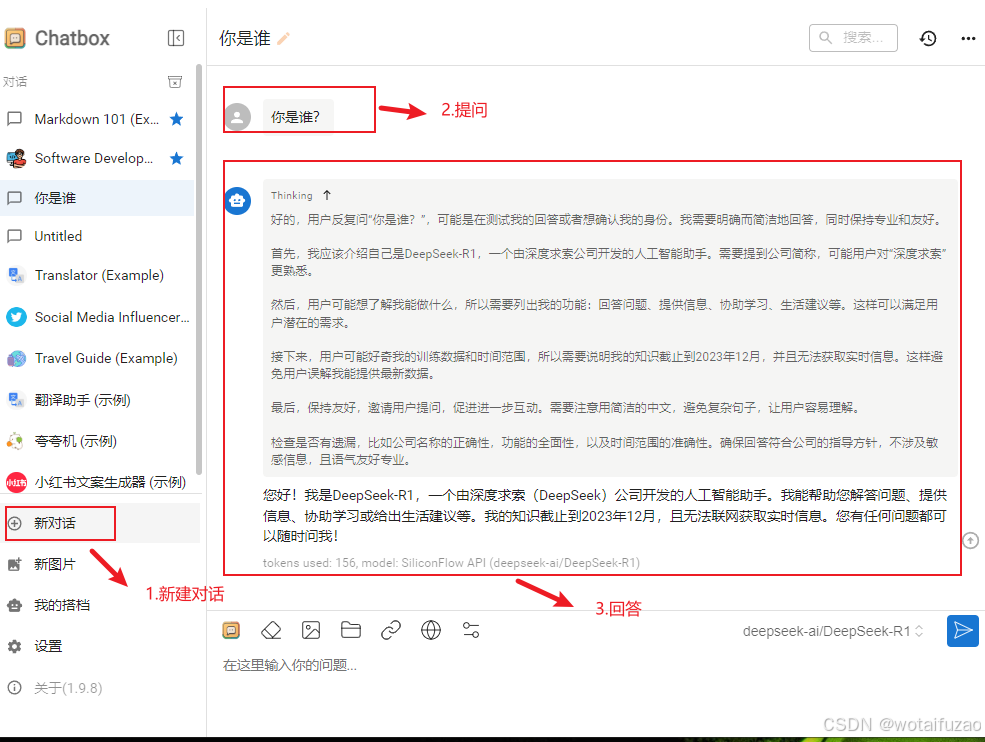Click the 新图片 image icon
Viewport: 985px width, 742px height.
[x=14, y=564]
